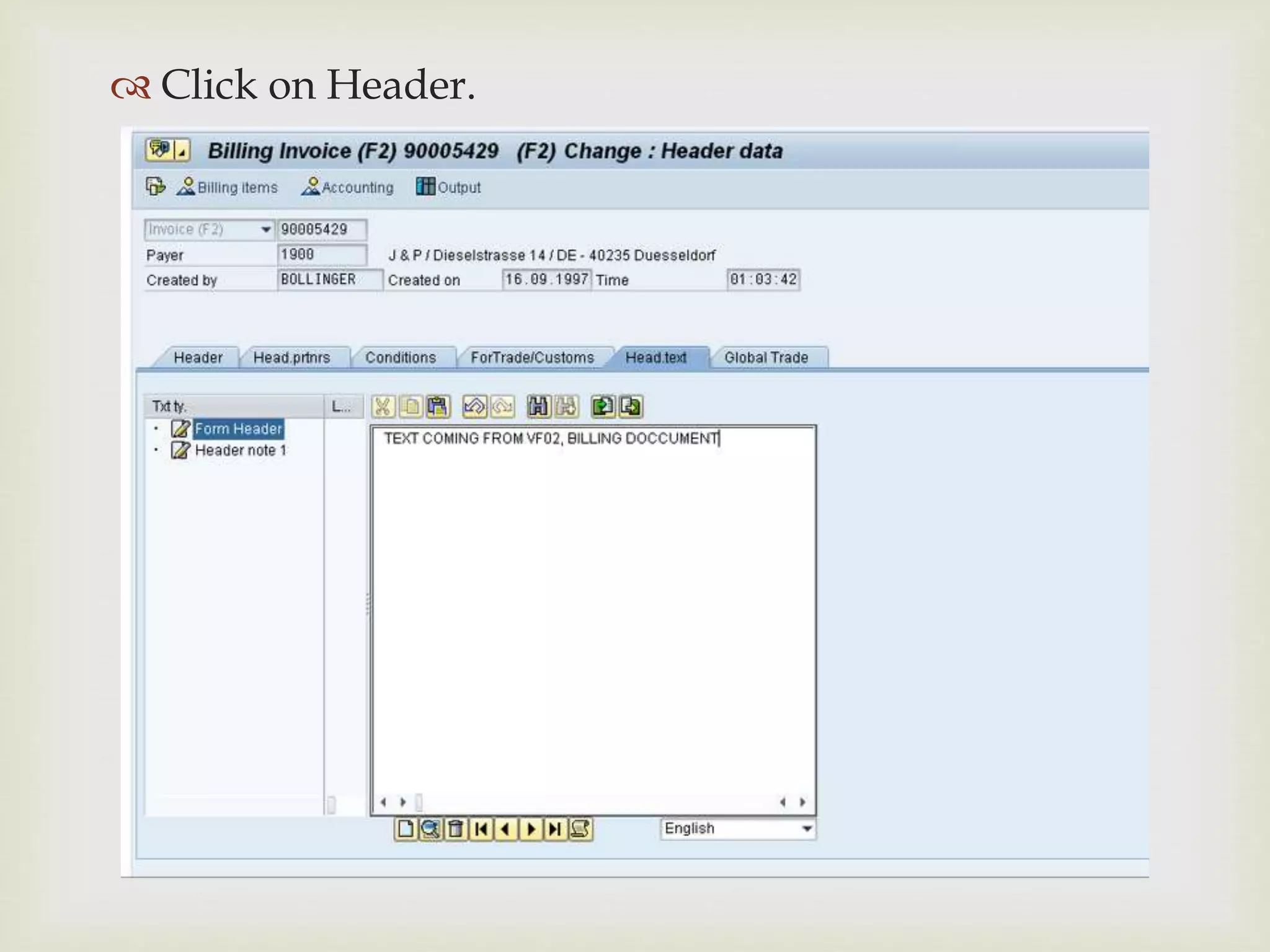Image resolution: width=1270 pixels, height=952 pixels.
Task: Click the Delete text trash icon
Action: pos(456,829)
